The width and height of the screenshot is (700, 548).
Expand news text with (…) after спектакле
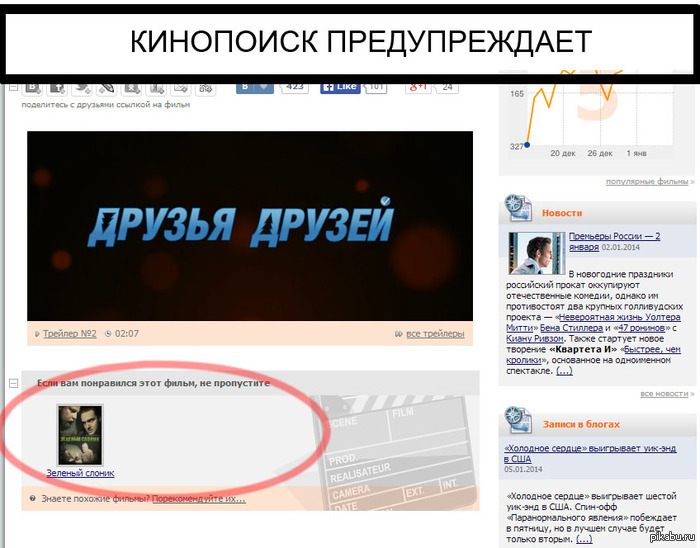564,371
